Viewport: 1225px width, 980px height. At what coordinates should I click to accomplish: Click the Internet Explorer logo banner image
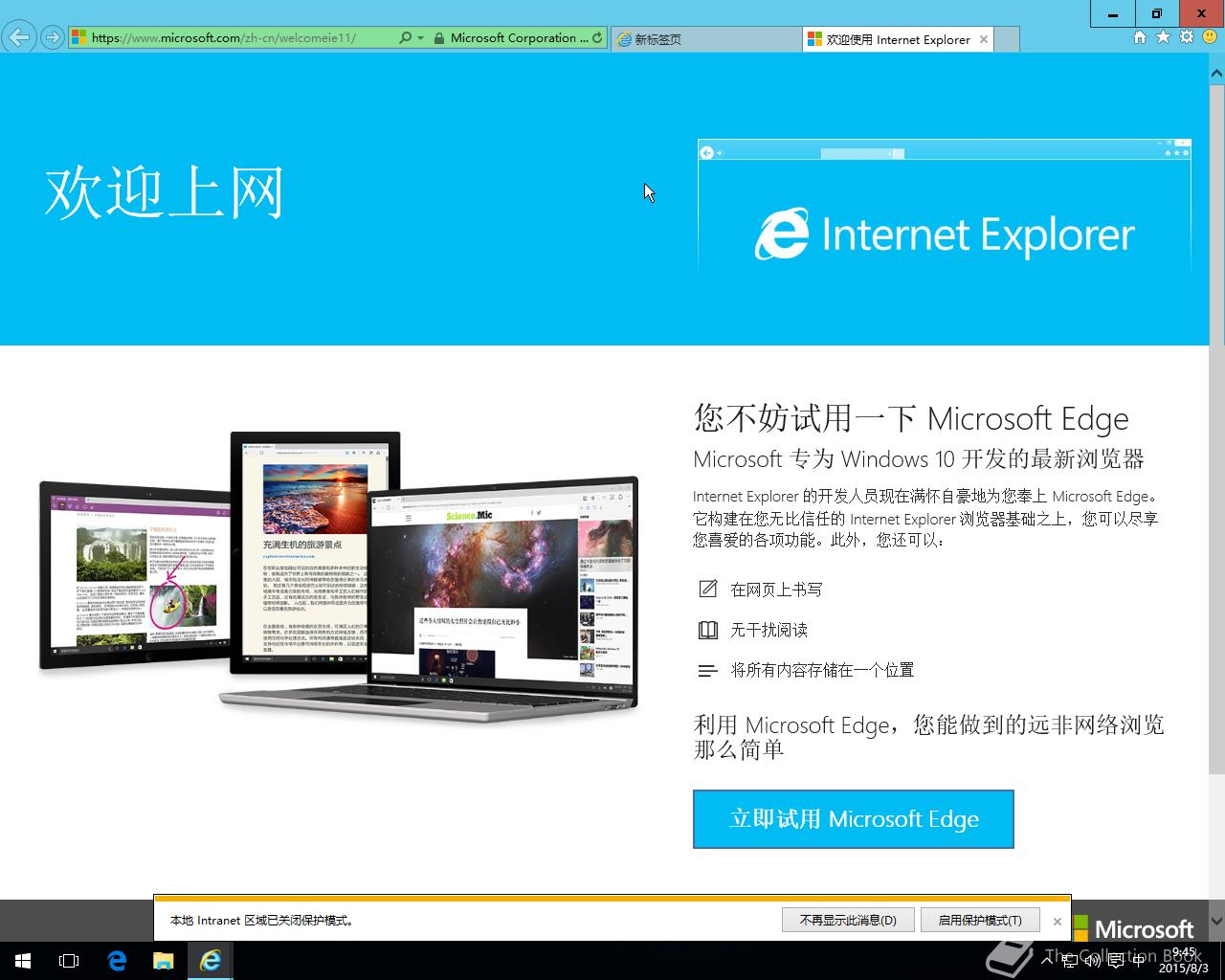tap(945, 209)
